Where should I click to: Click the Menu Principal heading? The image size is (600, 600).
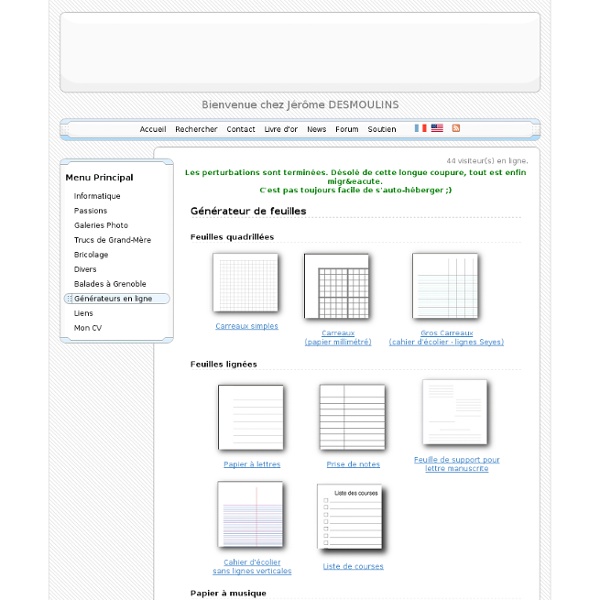tap(99, 178)
